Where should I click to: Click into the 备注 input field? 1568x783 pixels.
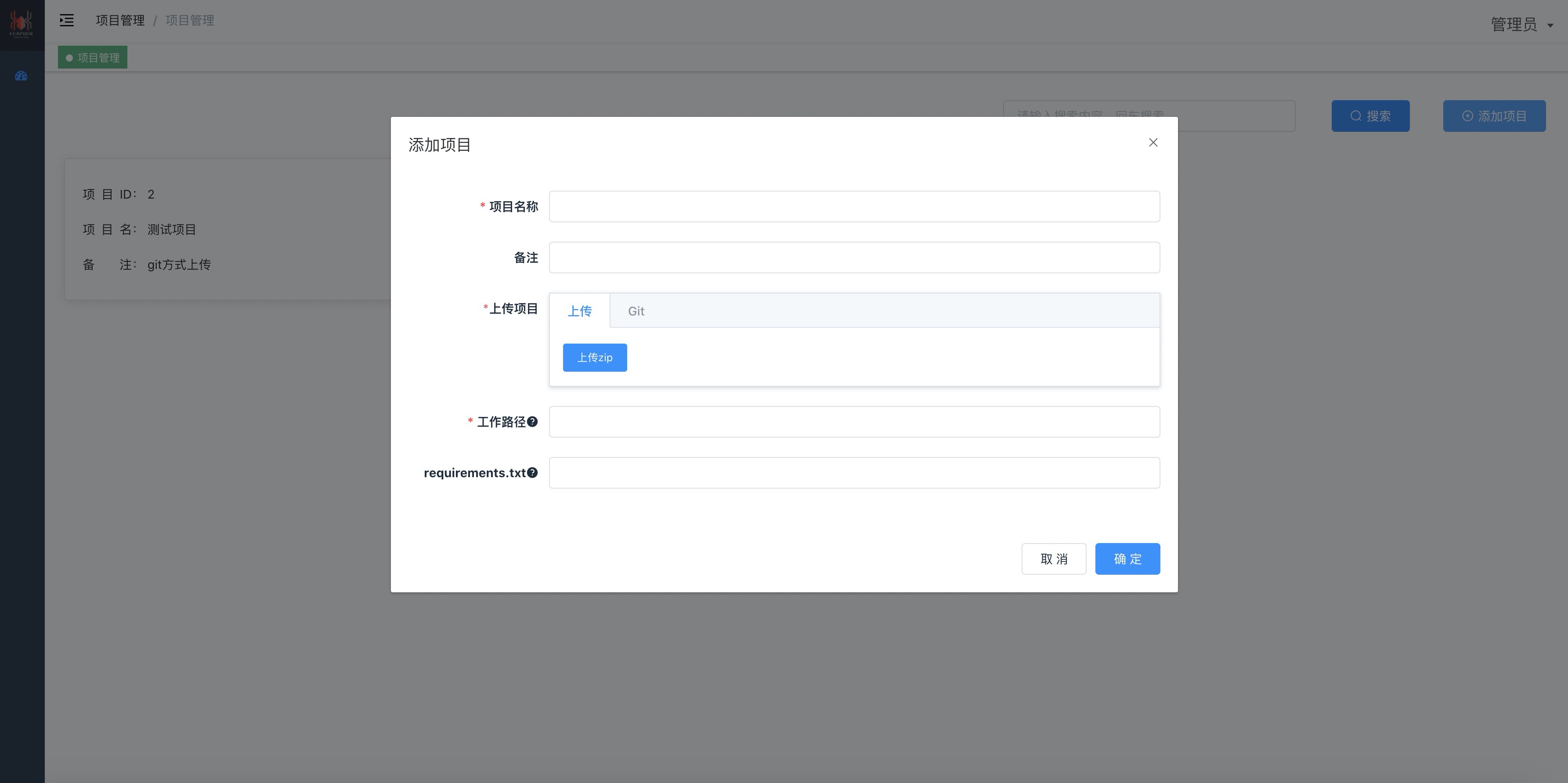(x=854, y=257)
